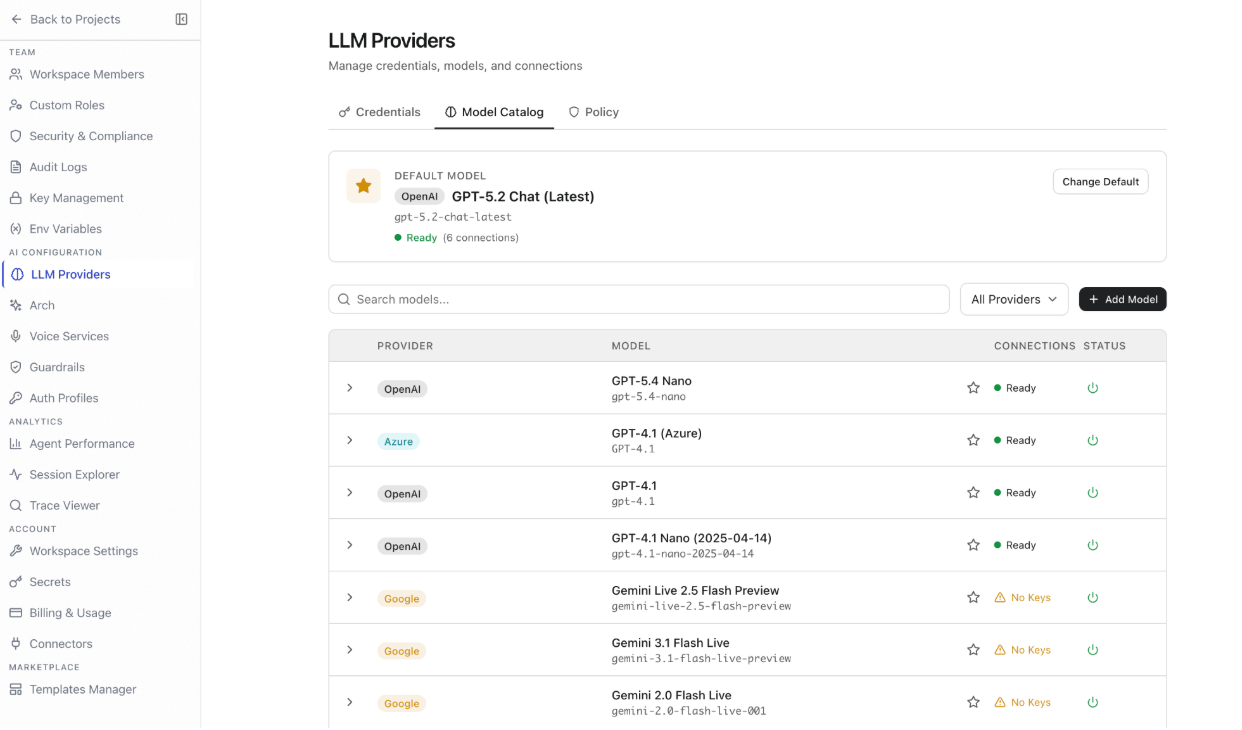The image size is (1242, 730).
Task: Toggle power status for gpt-4.1 row
Action: click(1093, 493)
